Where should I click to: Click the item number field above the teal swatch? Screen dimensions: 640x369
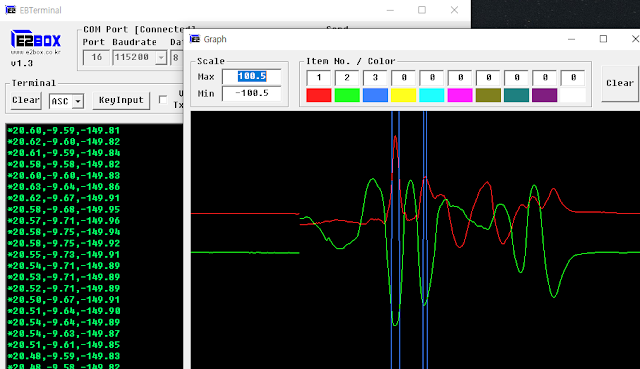click(x=516, y=78)
